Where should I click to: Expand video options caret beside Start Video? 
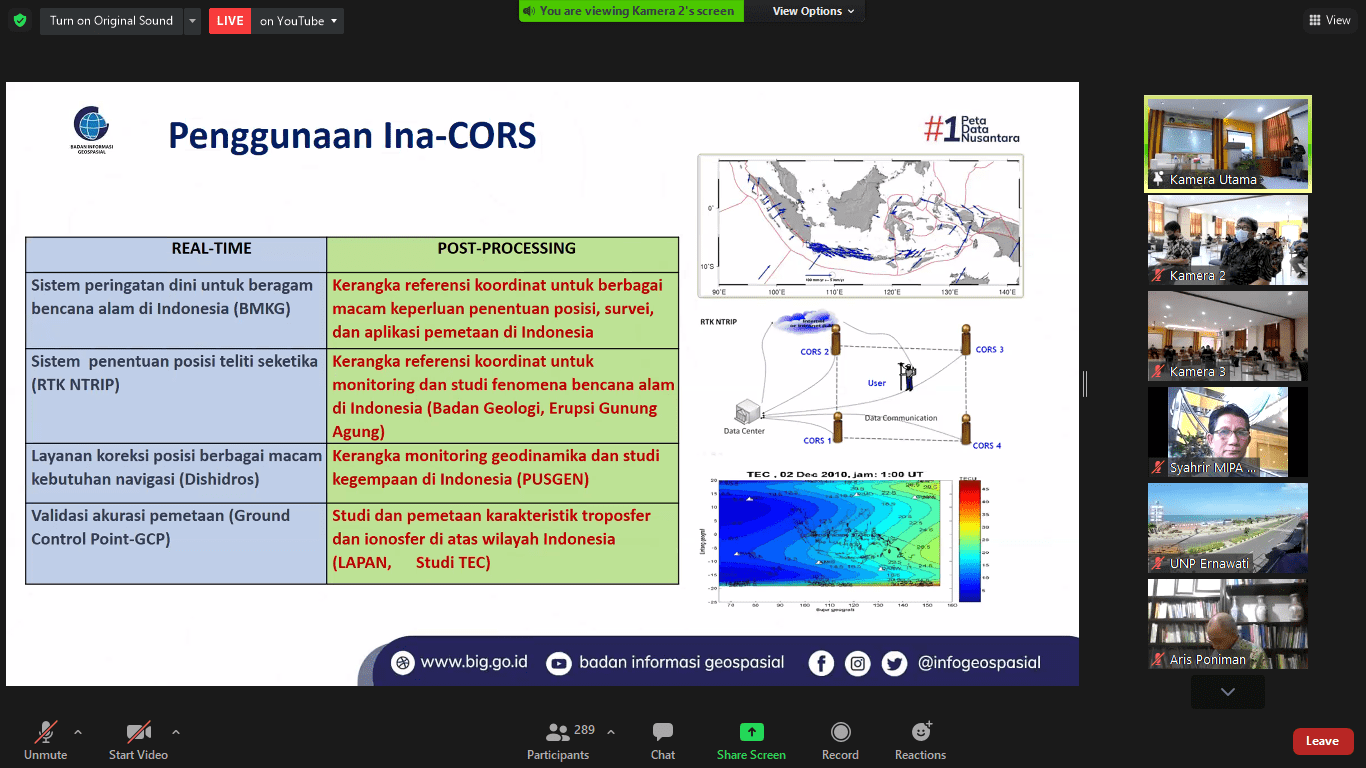pos(176,732)
